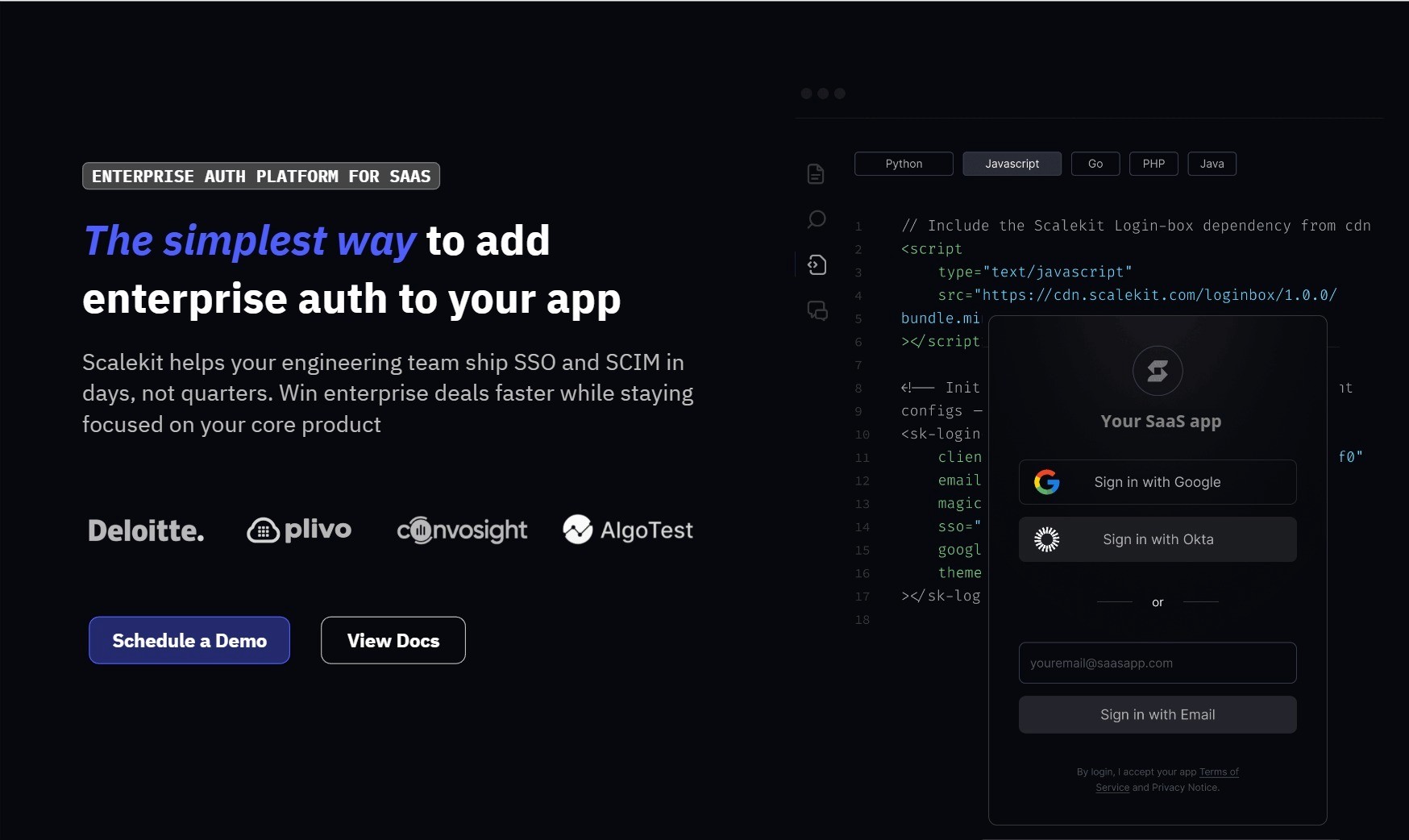Open View Docs button
The image size is (1409, 840).
click(x=393, y=640)
